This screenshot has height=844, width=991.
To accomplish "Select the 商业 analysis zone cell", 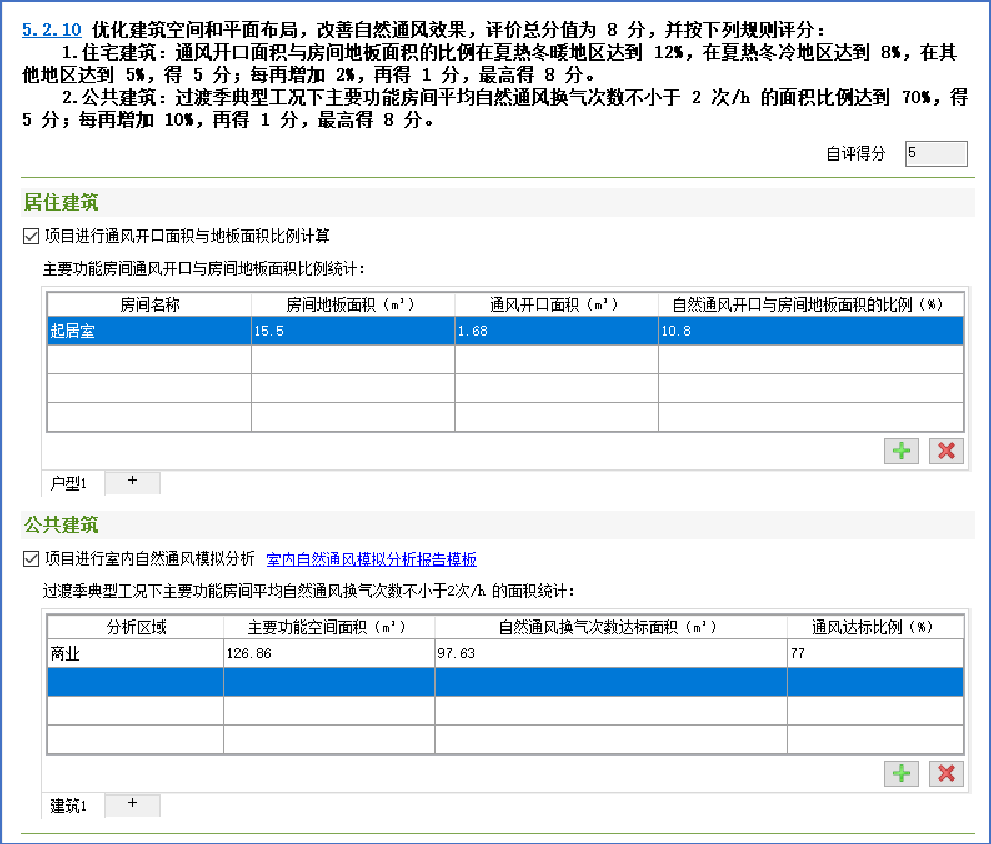I will click(135, 654).
